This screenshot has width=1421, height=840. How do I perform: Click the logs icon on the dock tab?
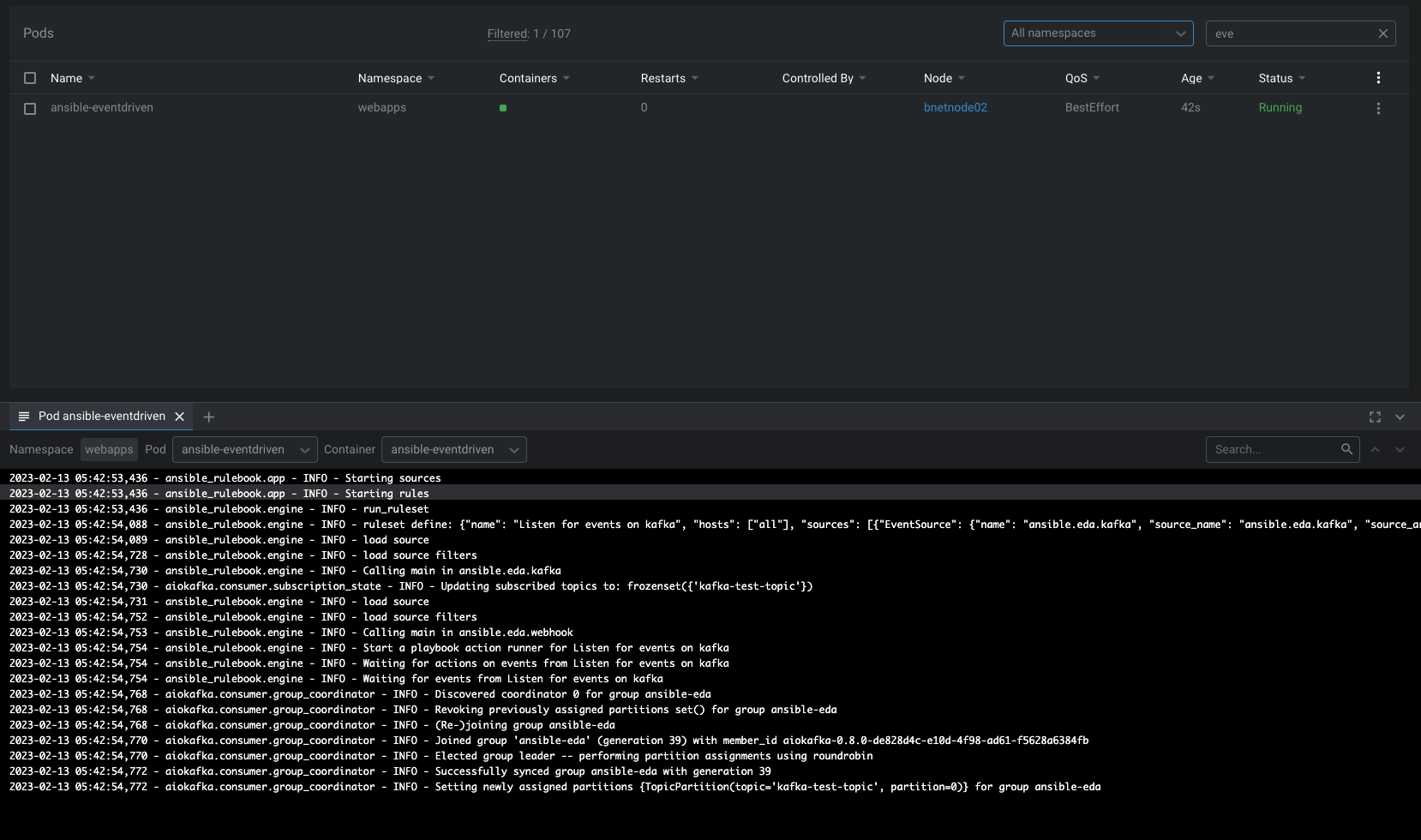(x=23, y=417)
